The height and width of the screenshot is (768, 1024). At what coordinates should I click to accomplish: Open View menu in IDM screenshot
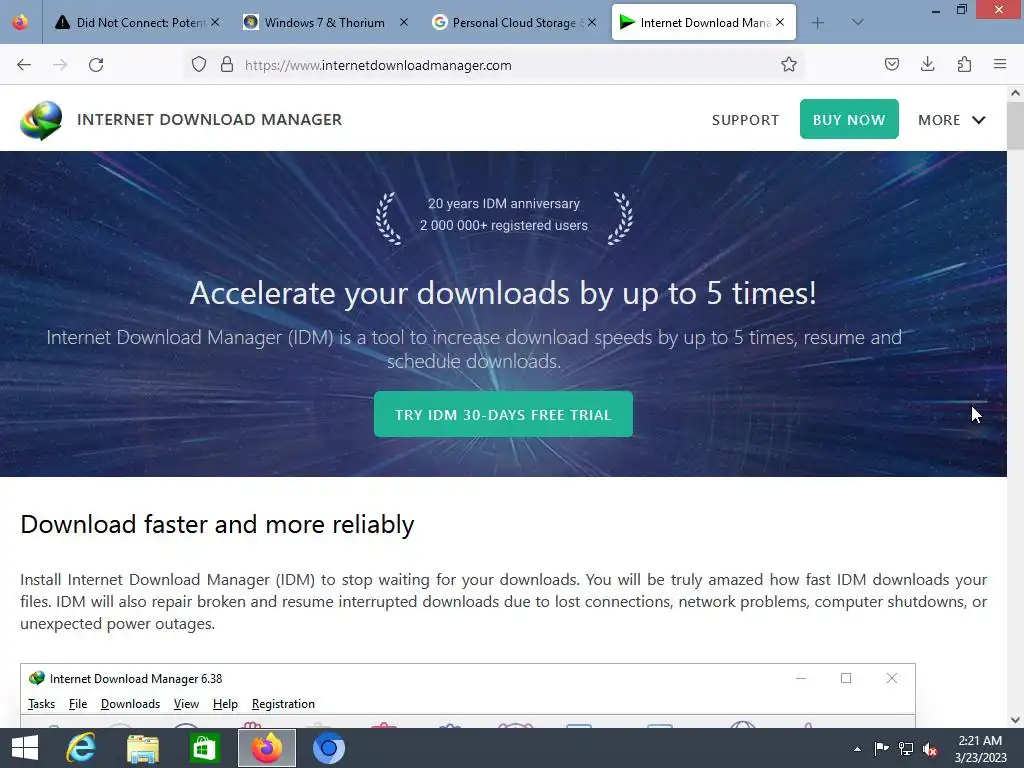pyautogui.click(x=186, y=704)
